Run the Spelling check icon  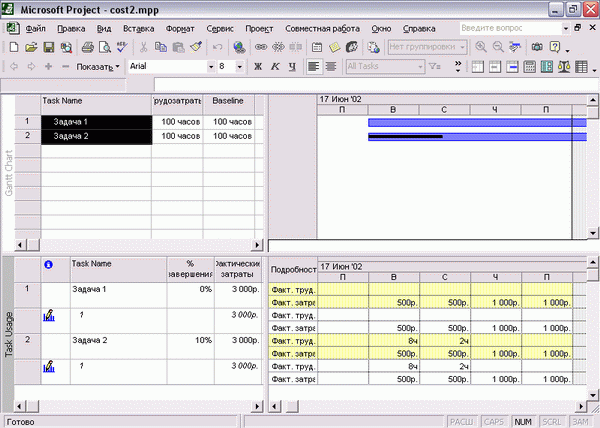point(122,47)
